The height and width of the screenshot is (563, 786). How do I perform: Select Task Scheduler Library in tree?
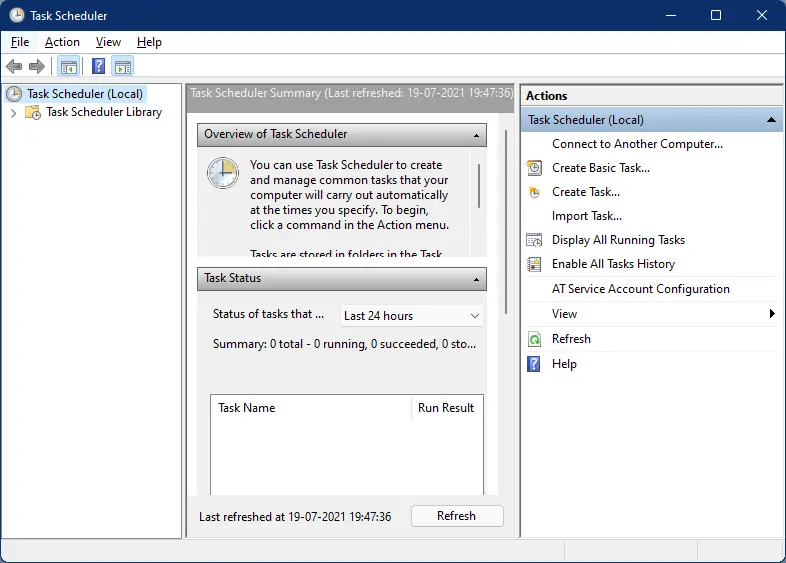click(x=104, y=112)
